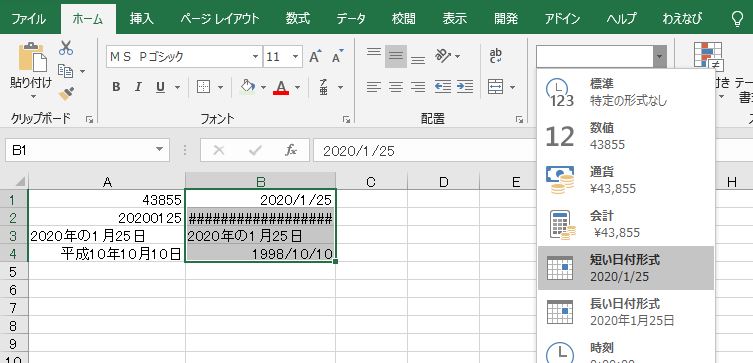The height and width of the screenshot is (363, 753).
Task: Switch to the 表示 tab
Action: (x=455, y=19)
